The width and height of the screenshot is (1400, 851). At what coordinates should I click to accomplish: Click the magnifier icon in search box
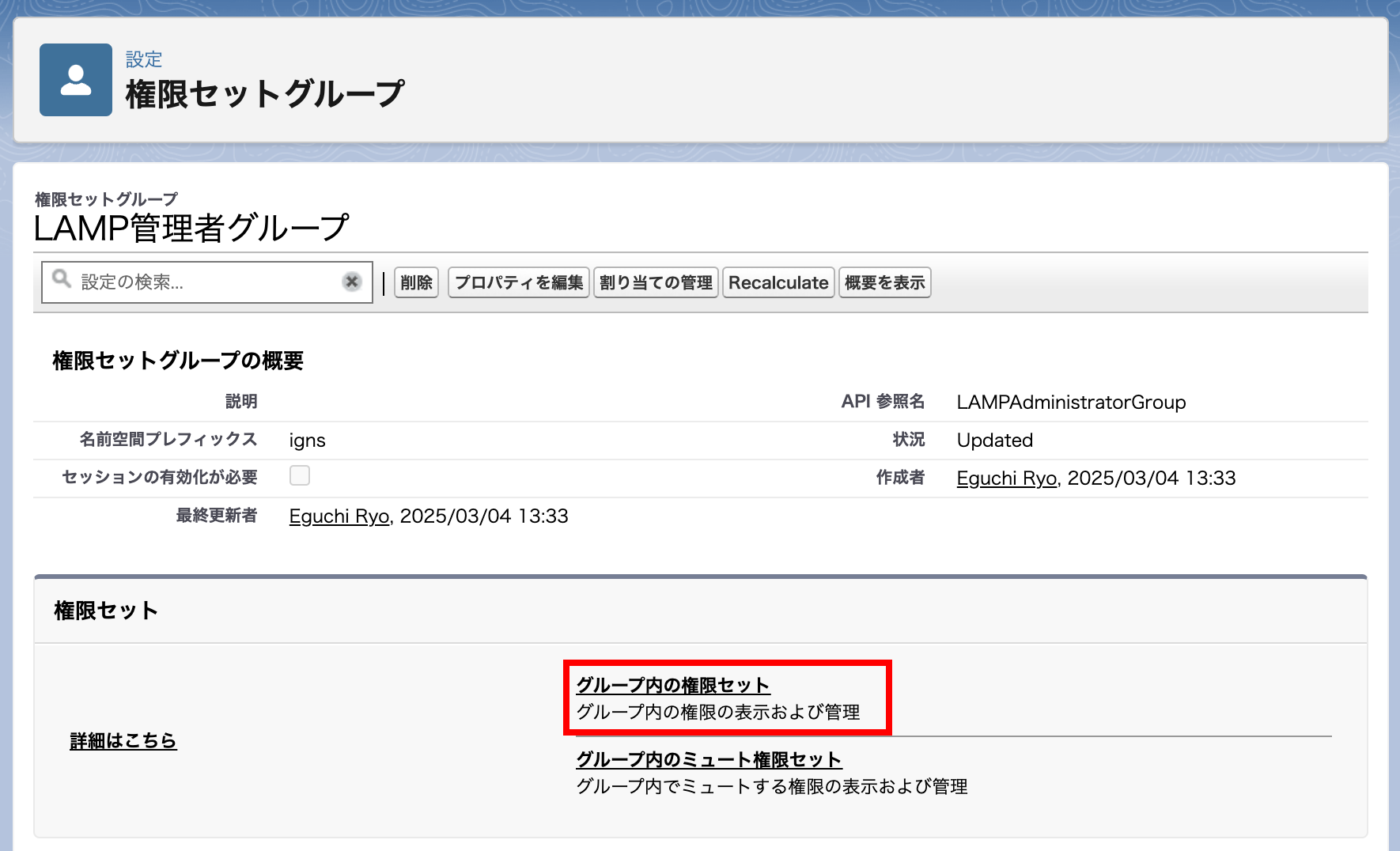click(61, 279)
